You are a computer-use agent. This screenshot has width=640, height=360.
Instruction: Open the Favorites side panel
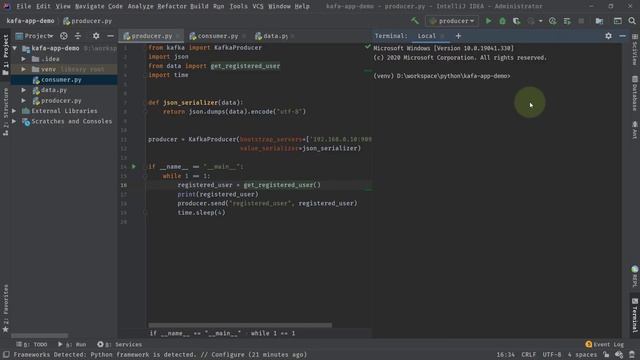(5, 308)
